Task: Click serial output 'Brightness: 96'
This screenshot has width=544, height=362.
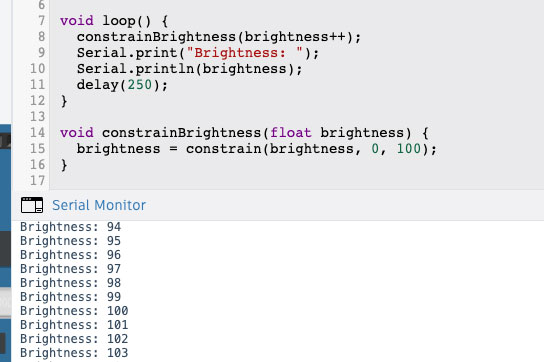Action: click(x=70, y=255)
